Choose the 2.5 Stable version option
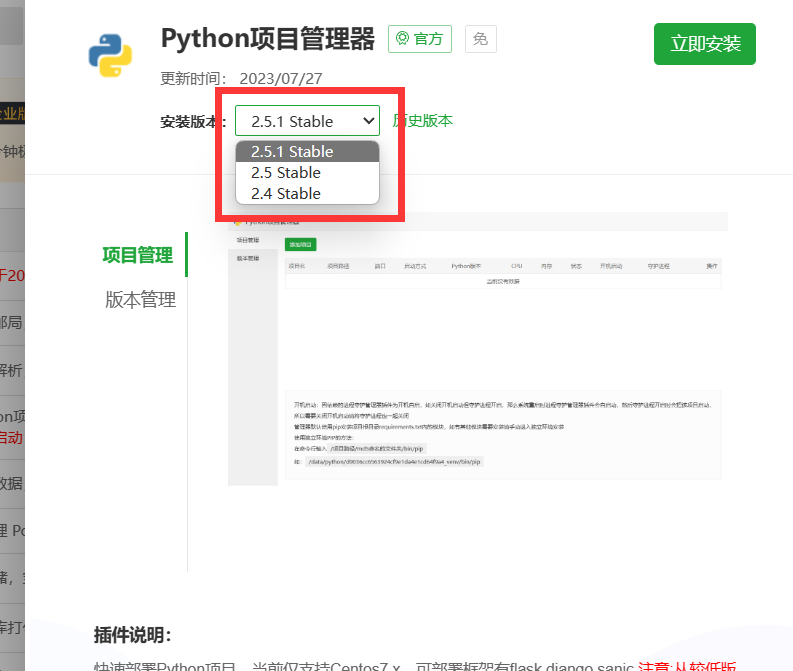793x671 pixels. point(307,172)
